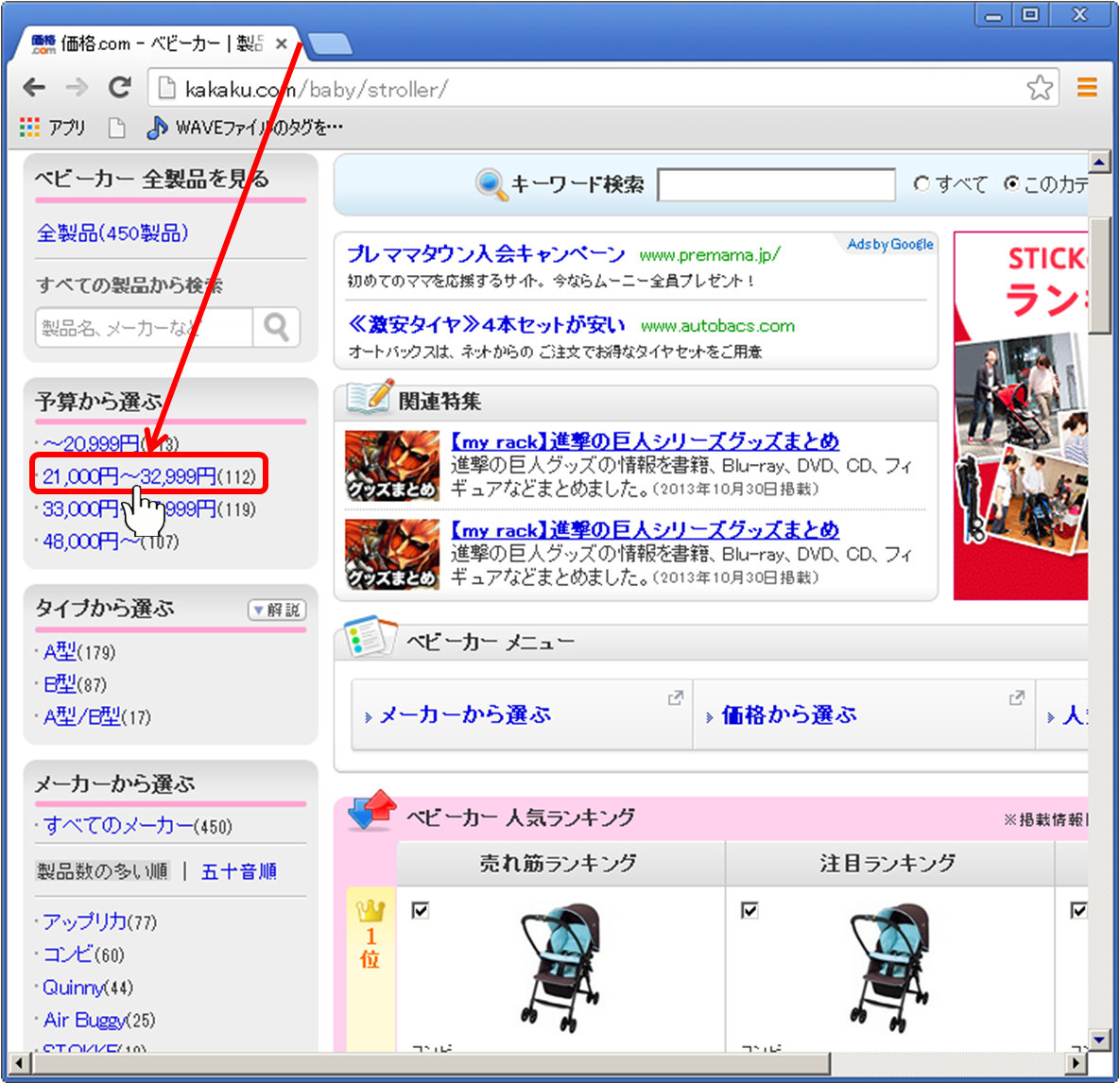Image resolution: width=1120 pixels, height=1084 pixels.
Task: Toggle checkbox in 注目ランキング column
Action: 750,910
